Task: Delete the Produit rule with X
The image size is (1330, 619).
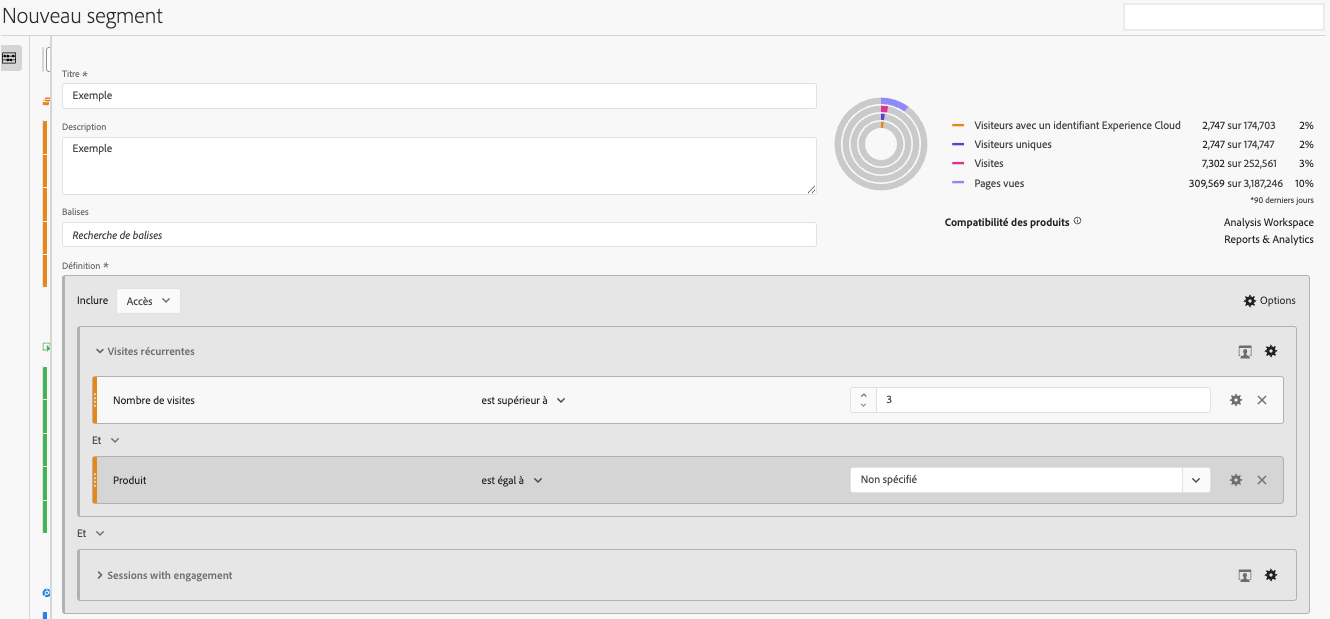Action: 1262,480
